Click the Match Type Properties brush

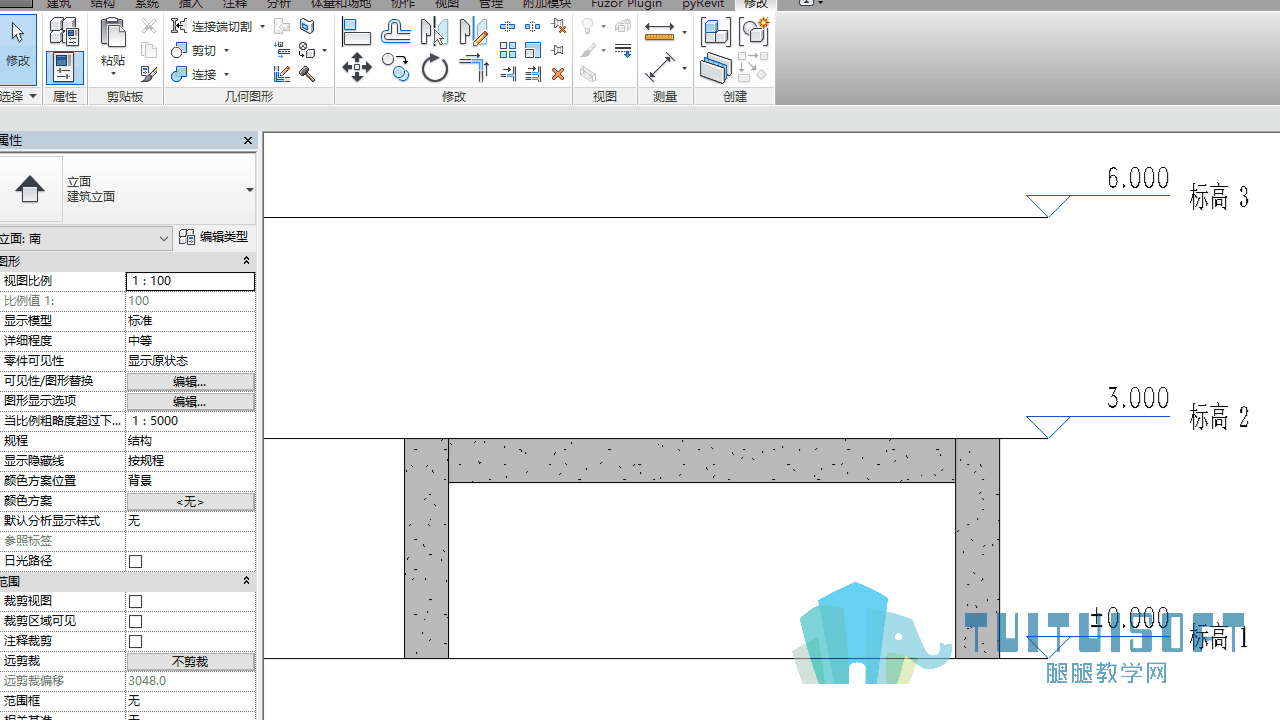coord(148,73)
